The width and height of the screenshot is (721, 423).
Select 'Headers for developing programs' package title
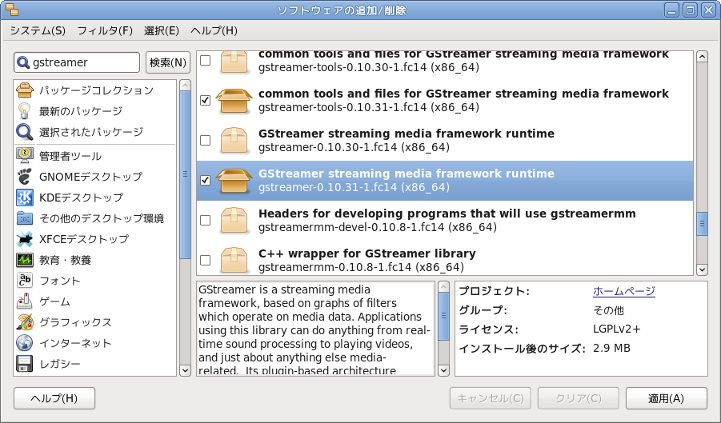tap(447, 214)
